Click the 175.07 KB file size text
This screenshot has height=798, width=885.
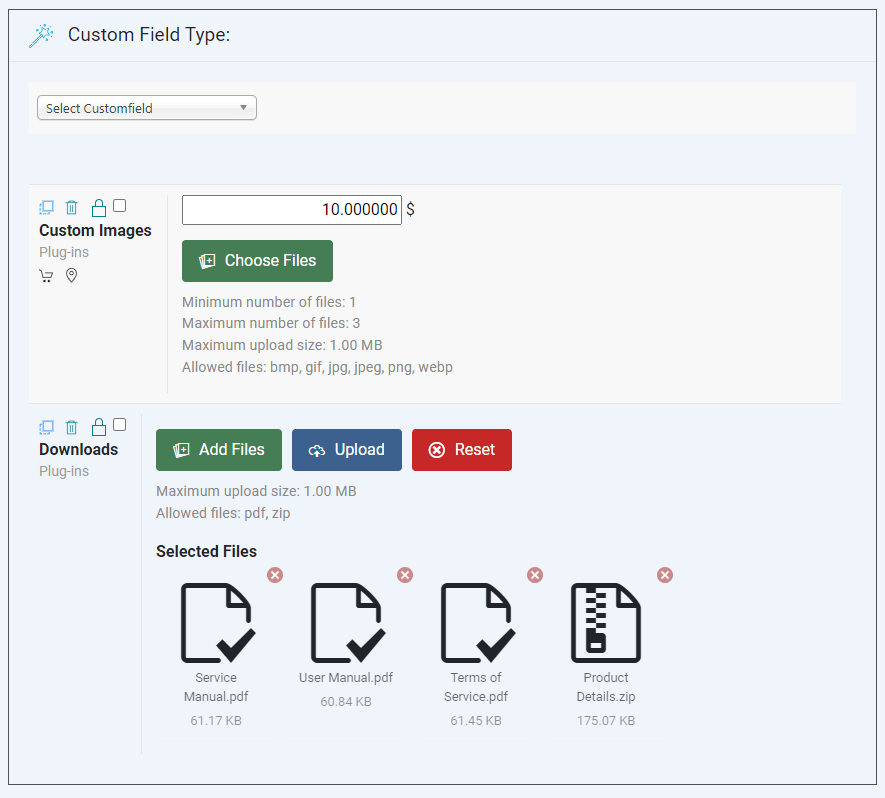point(606,721)
